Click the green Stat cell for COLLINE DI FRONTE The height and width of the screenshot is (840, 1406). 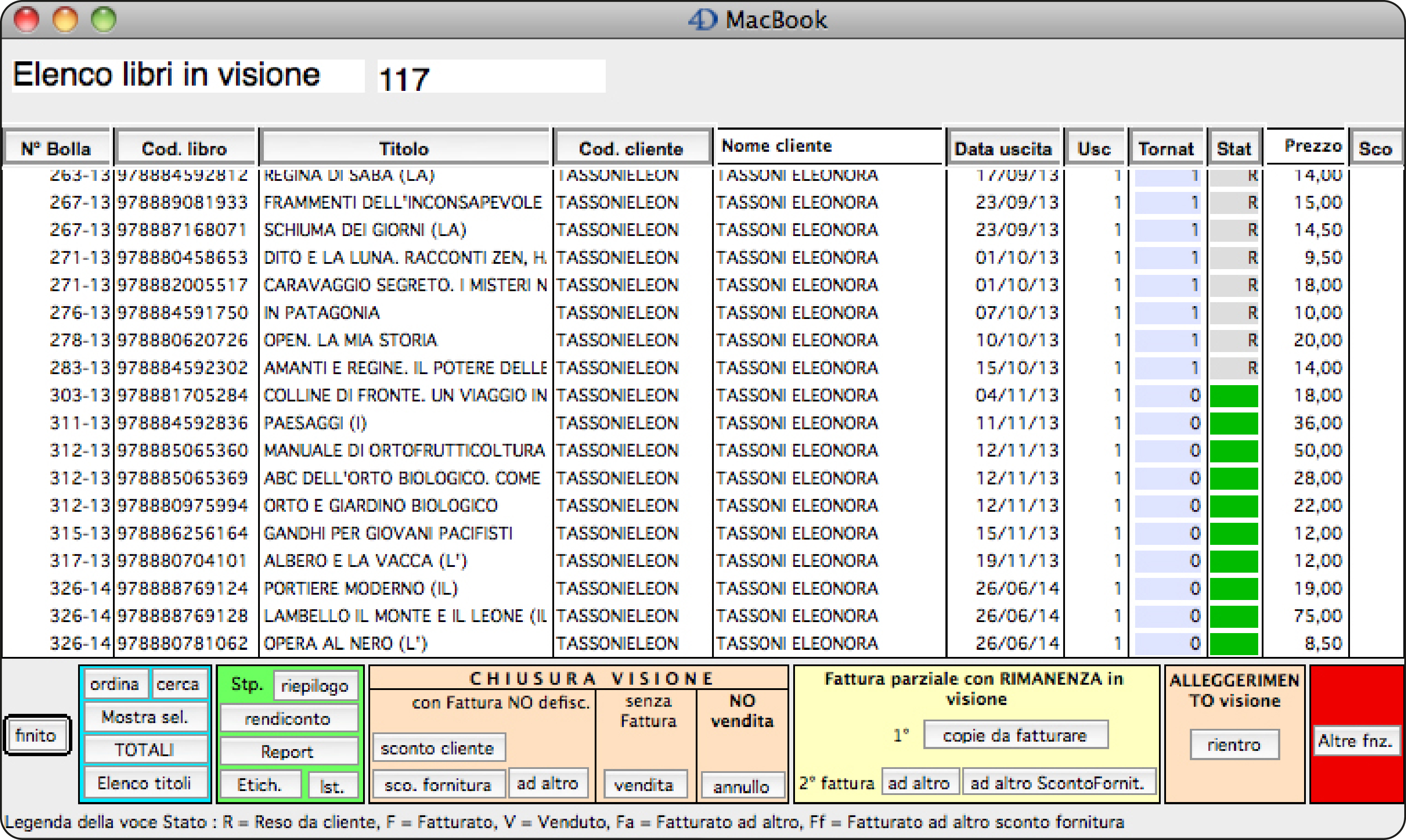(1234, 396)
